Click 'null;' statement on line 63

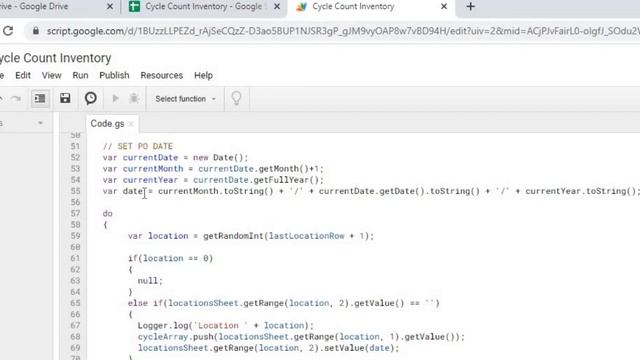point(150,281)
